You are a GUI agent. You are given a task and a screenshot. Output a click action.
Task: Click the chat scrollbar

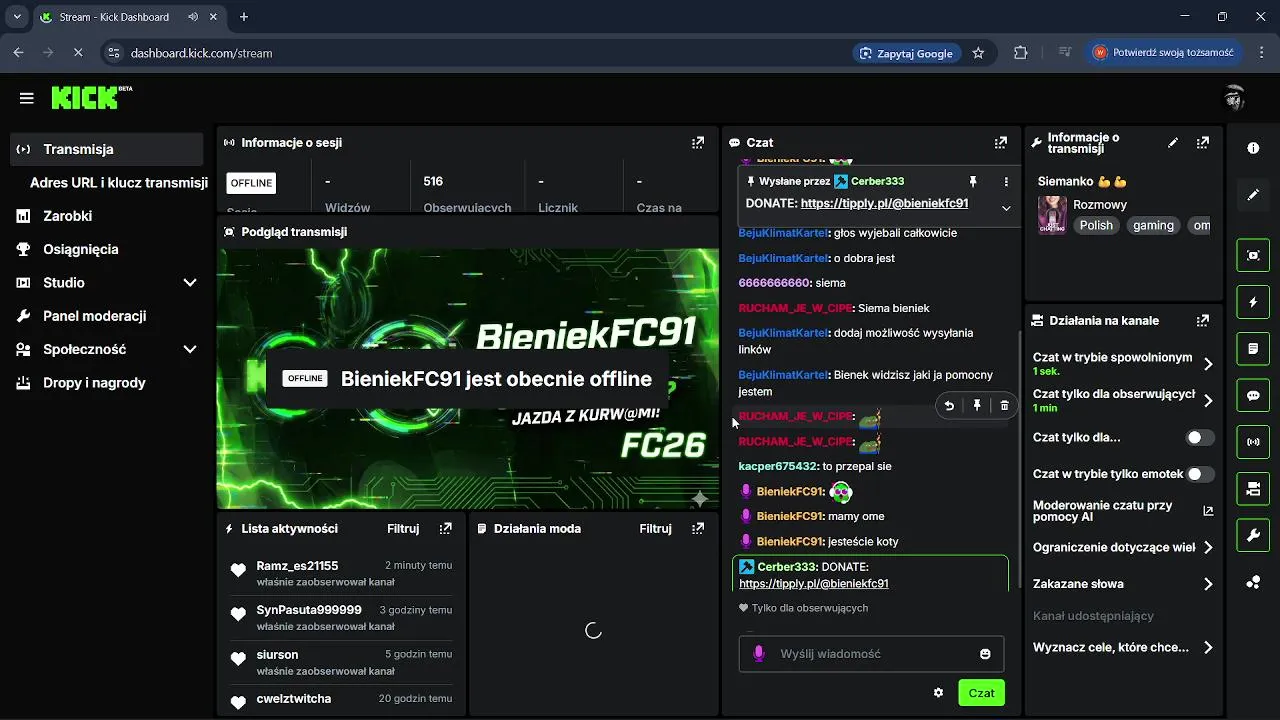(x=1018, y=460)
